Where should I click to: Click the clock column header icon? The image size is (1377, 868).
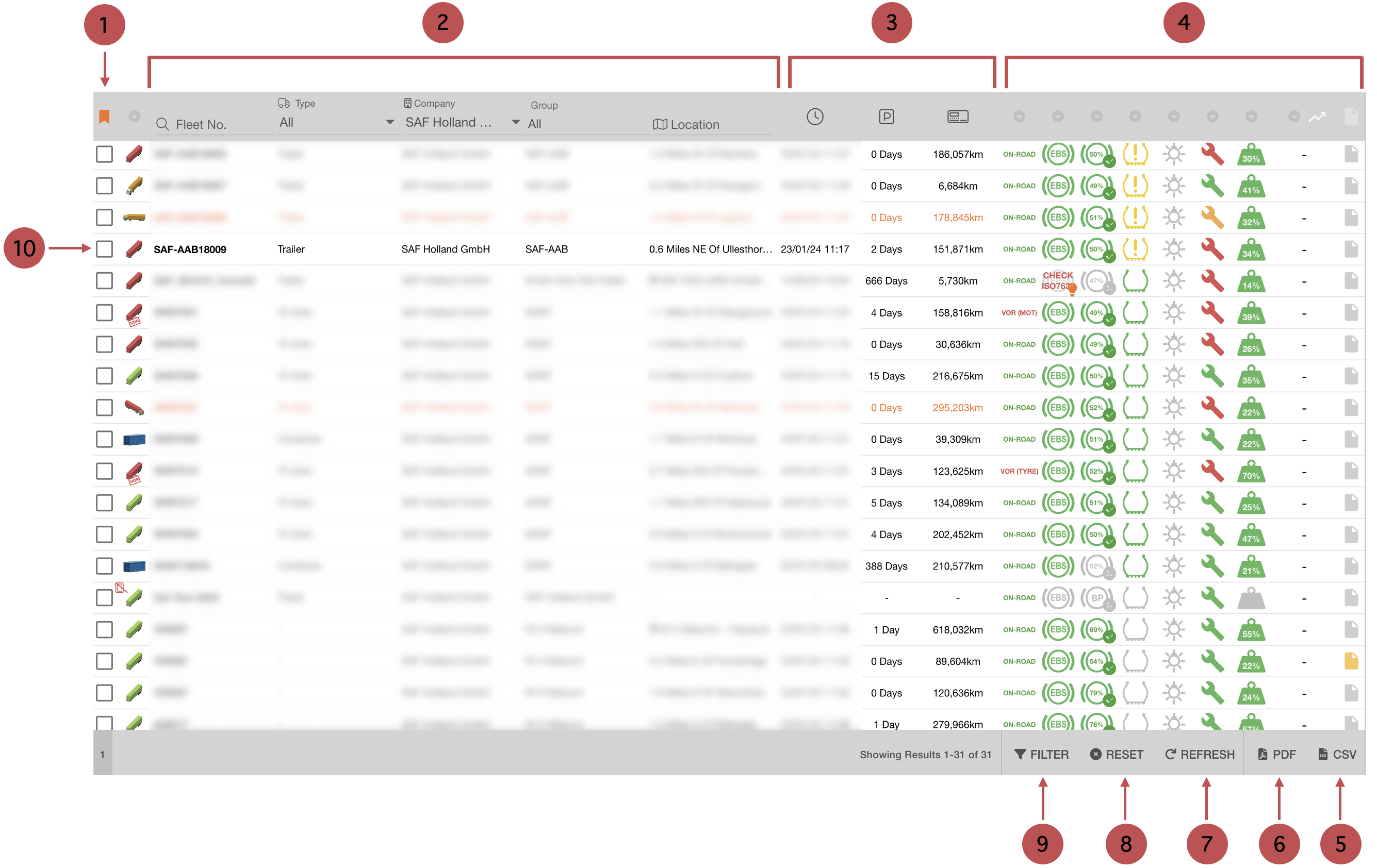pos(814,116)
